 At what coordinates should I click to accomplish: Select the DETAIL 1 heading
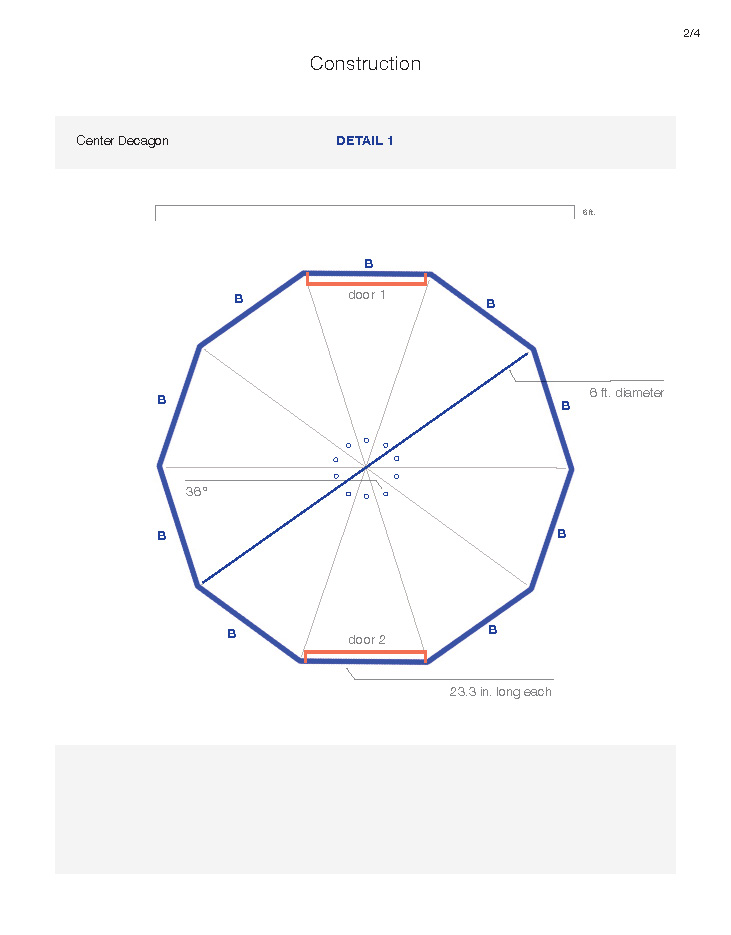point(364,141)
